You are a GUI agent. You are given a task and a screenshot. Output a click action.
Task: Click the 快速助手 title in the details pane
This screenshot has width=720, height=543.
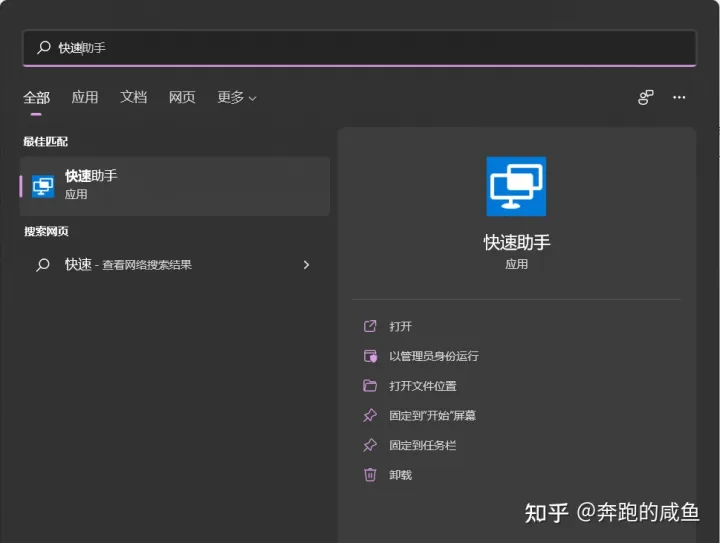click(x=517, y=242)
